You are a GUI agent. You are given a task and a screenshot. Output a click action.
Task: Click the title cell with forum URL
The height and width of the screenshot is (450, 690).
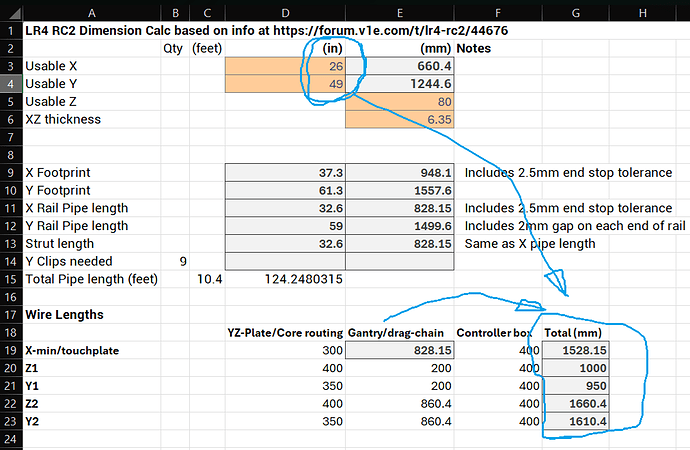coord(267,30)
